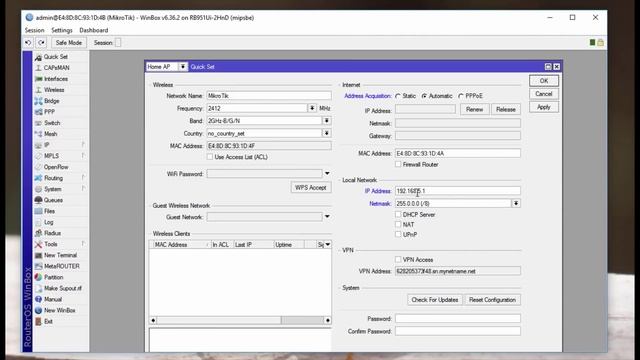Open Partition menu item
This screenshot has height=360, width=640.
point(53,277)
